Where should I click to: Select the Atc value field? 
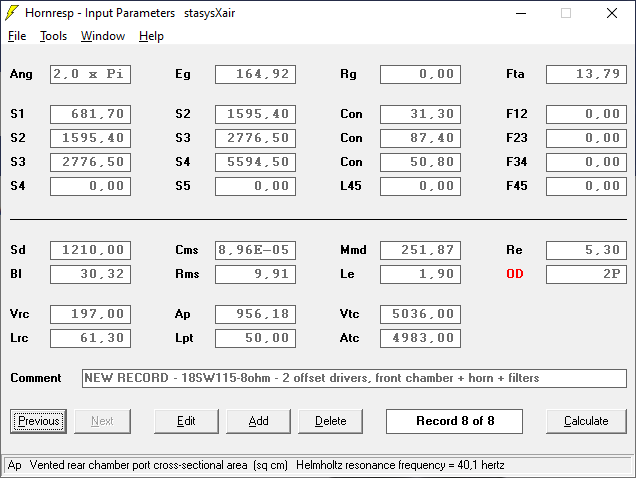[x=420, y=338]
